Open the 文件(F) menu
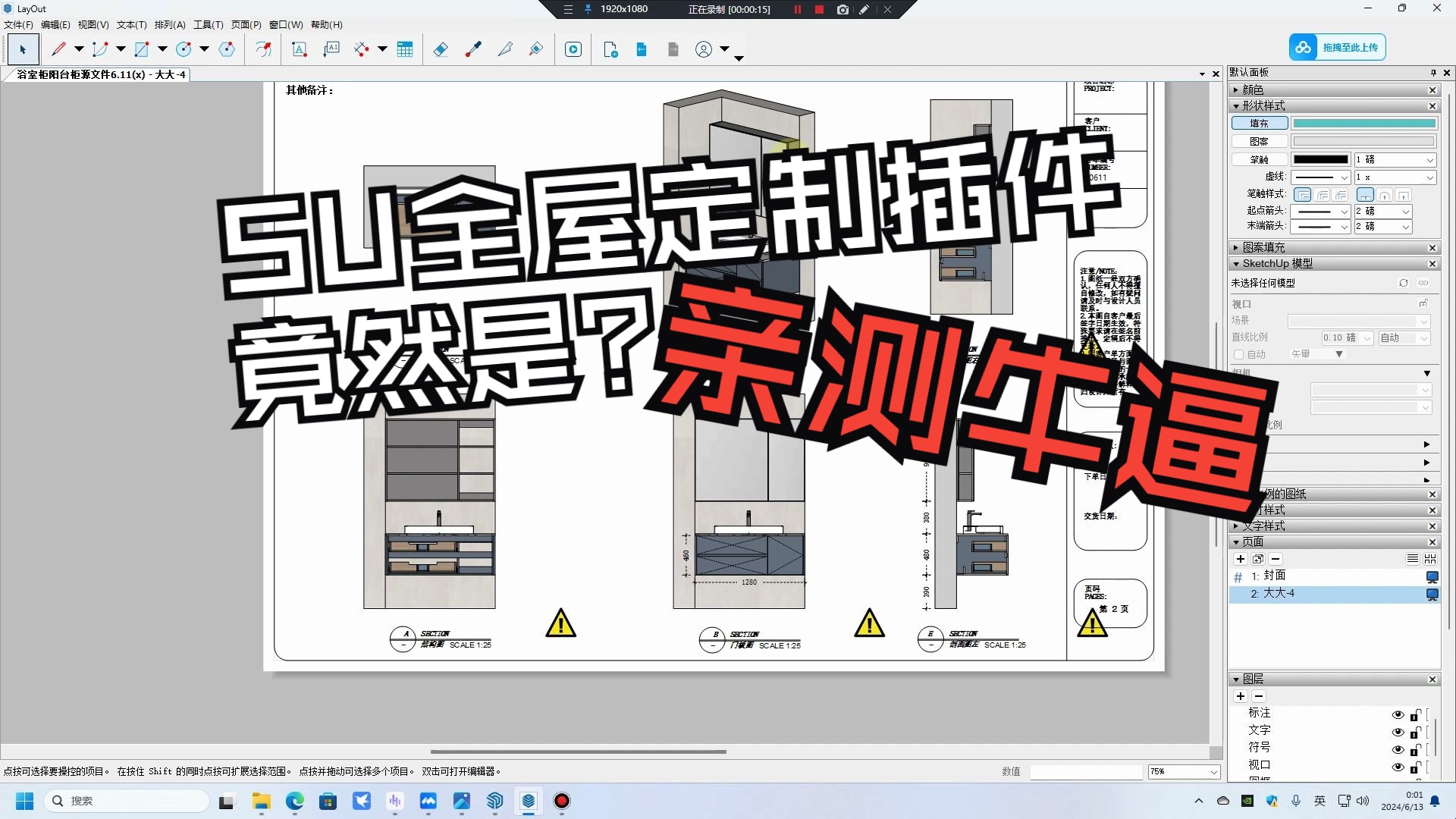 pos(18,25)
